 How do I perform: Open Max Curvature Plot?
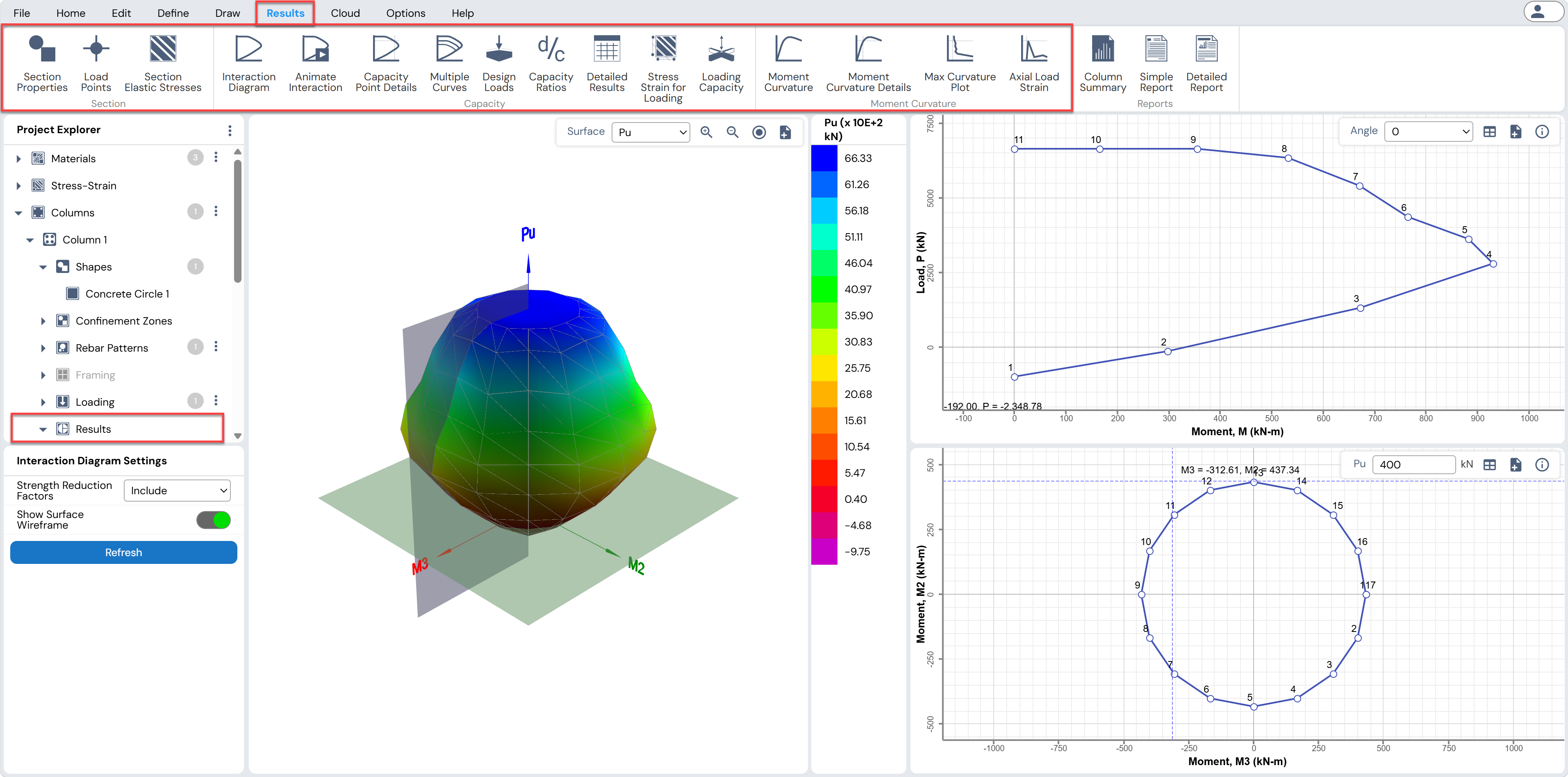tap(959, 63)
